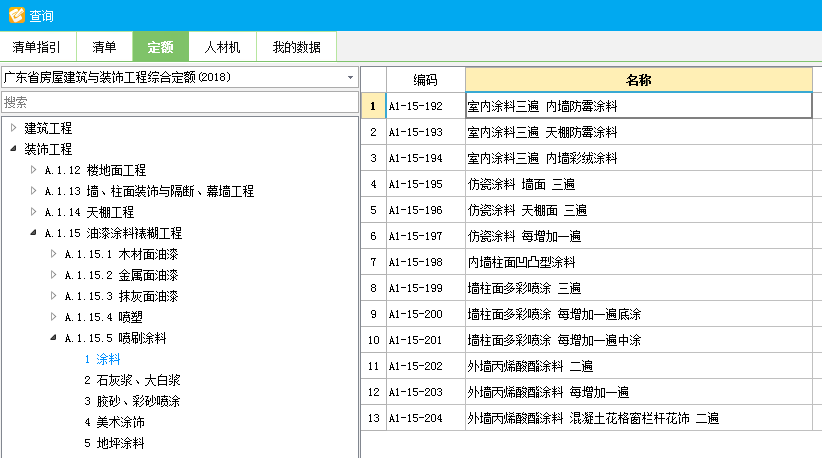Select 2 石灰浆、大白浆 tree leaf
The image size is (822, 458).
(132, 380)
